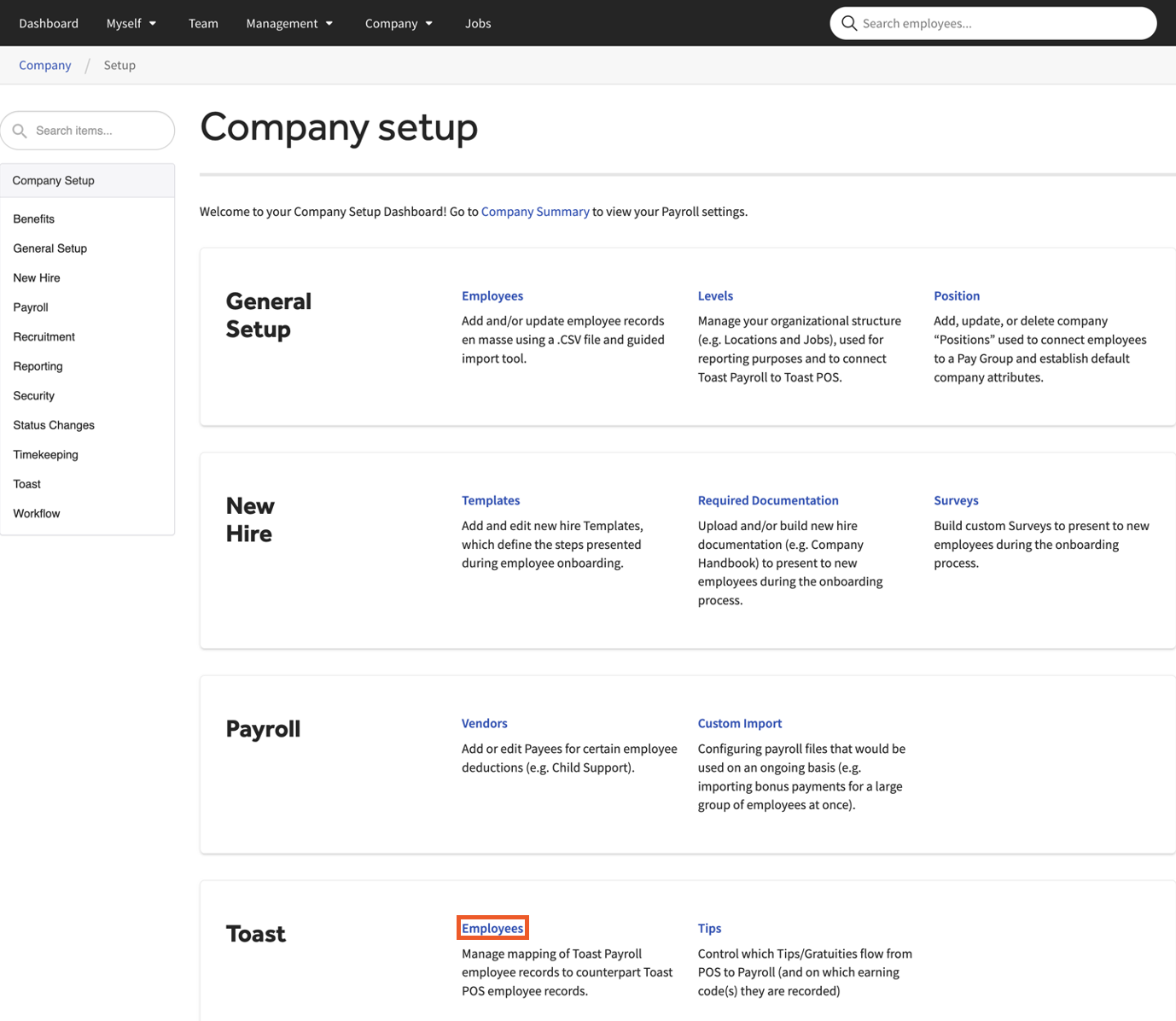Open the Position settings link
Viewport: 1176px width, 1021px height.
957,295
